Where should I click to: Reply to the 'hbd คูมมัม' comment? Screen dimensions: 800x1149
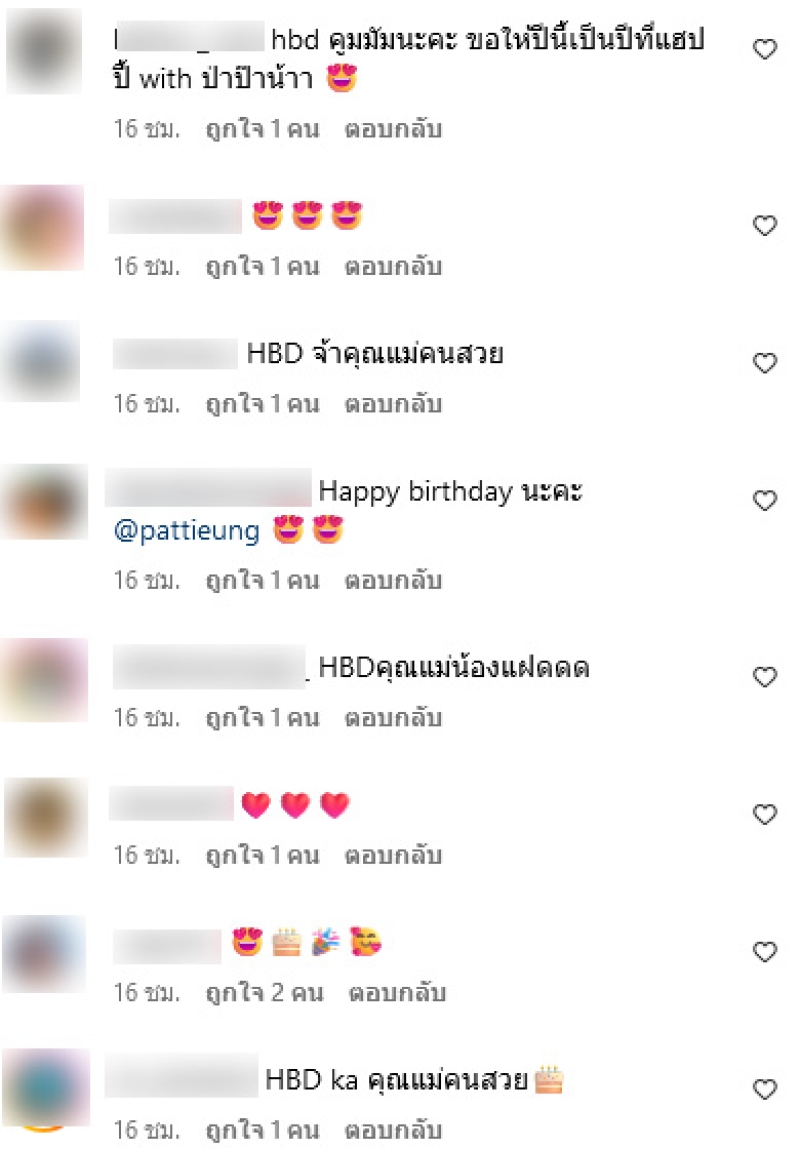point(393,129)
